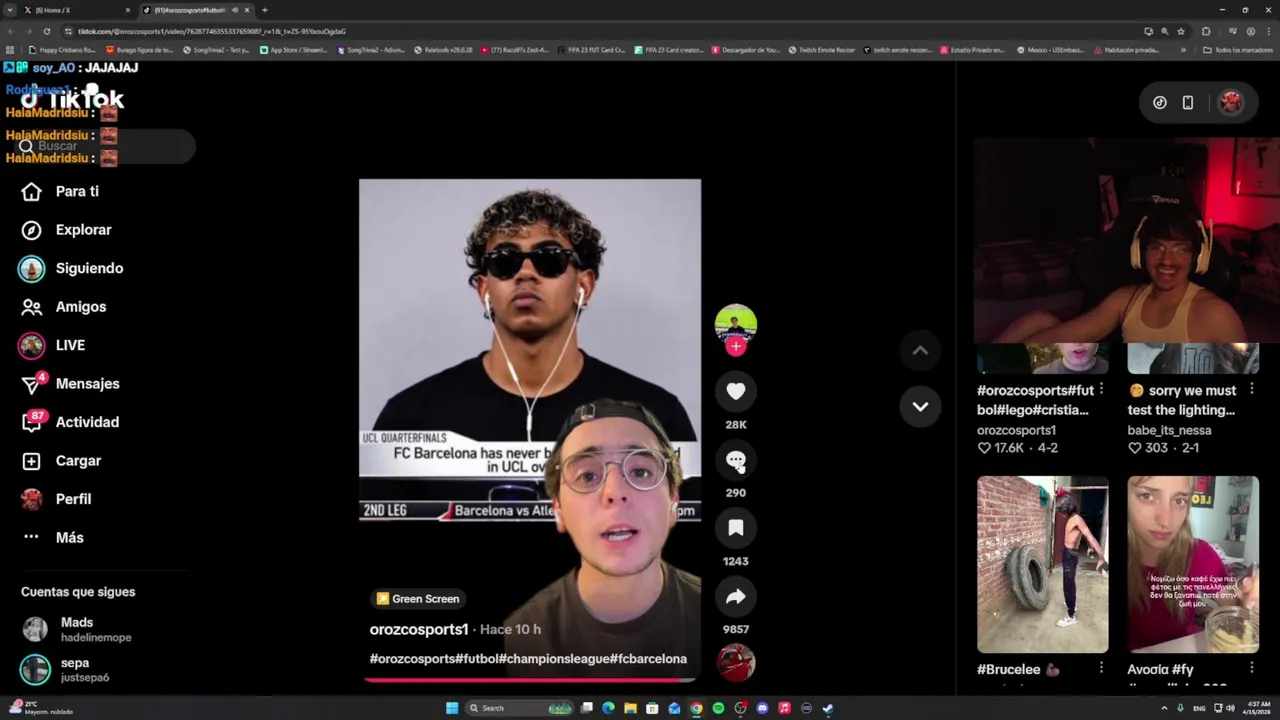Open options for the sorry we must test card
This screenshot has height=720, width=1280.
[x=1251, y=389]
